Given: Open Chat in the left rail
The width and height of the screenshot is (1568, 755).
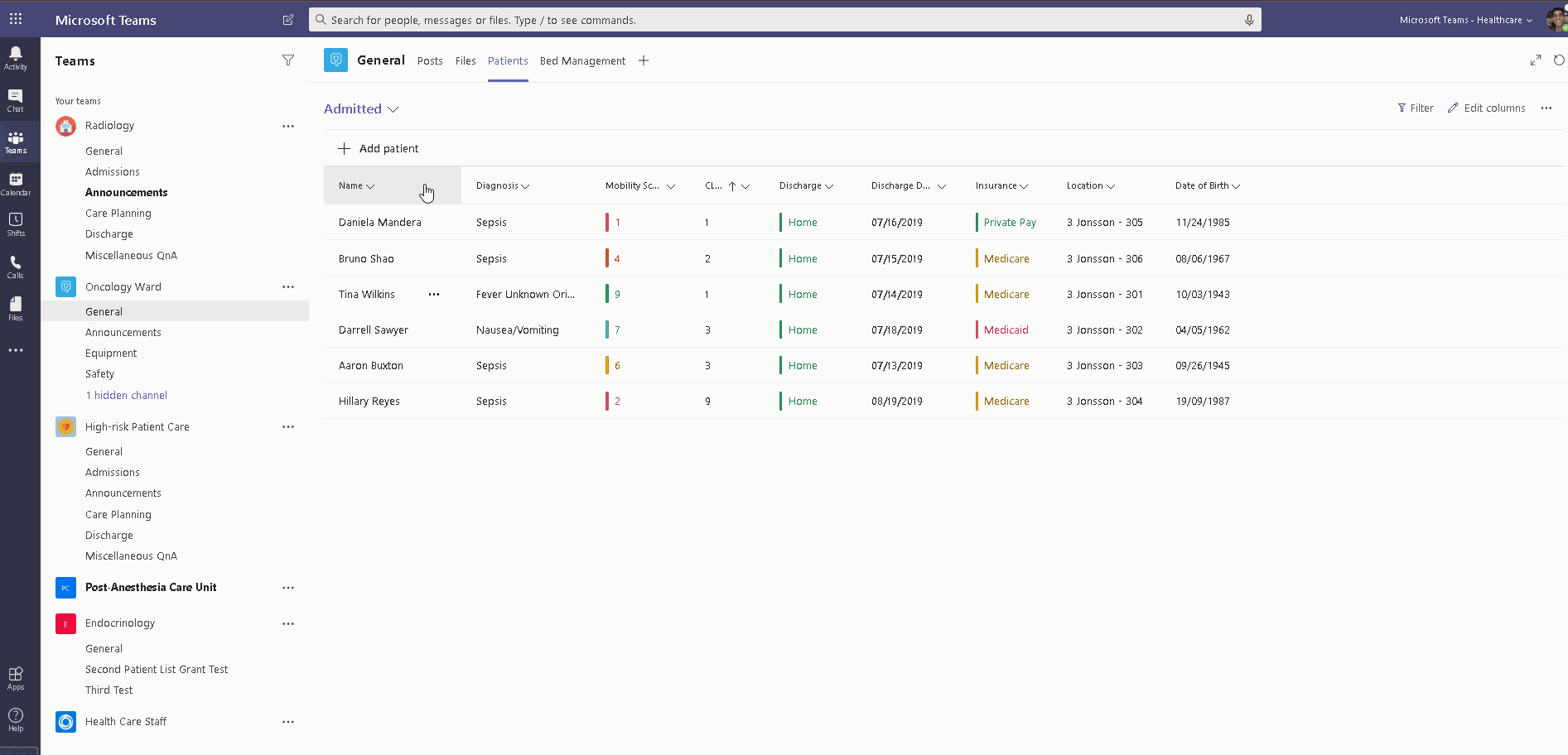Looking at the screenshot, I should coord(16,100).
